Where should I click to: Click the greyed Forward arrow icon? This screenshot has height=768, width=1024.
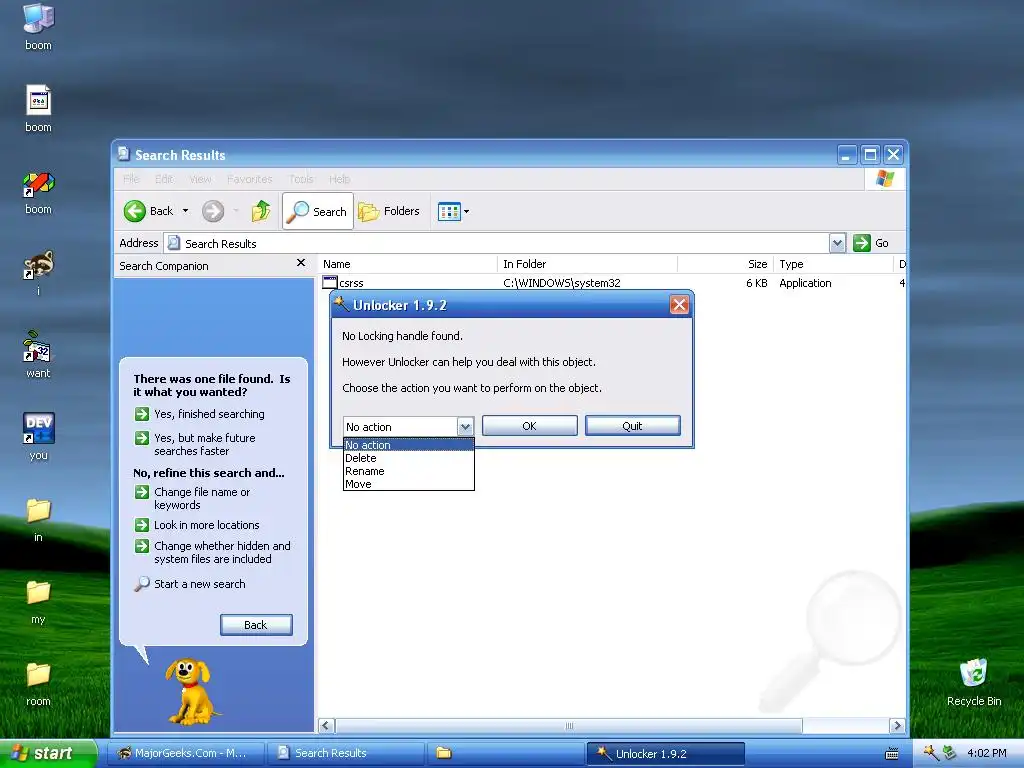[213, 211]
